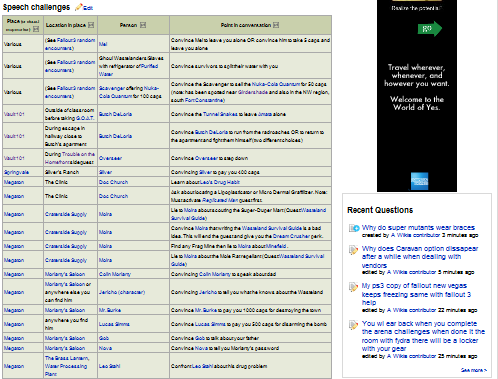
Task: Open Vault 101 link in the Overseer row
Action: [x=14, y=158]
